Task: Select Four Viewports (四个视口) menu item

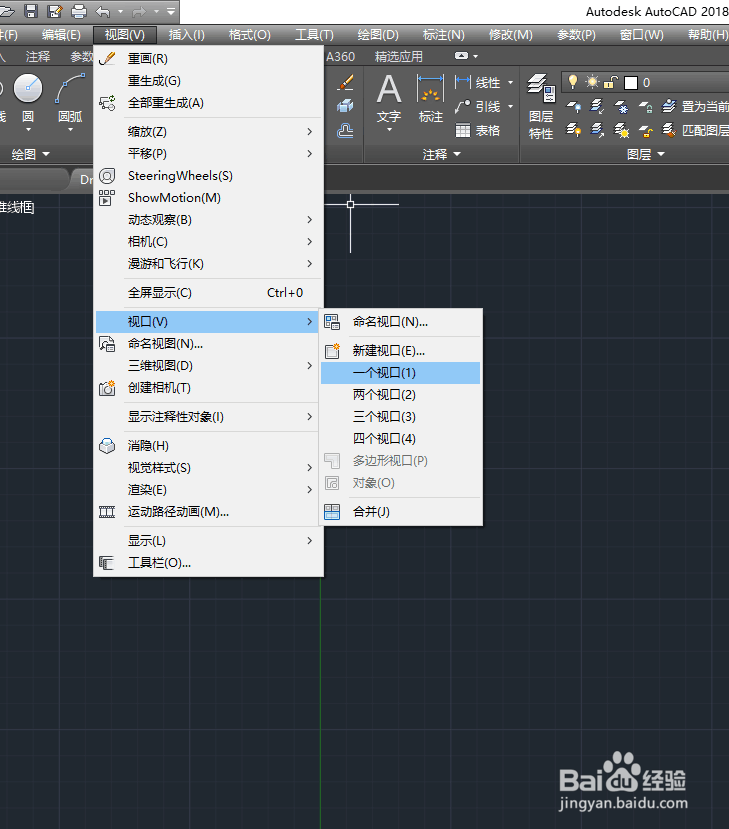Action: tap(401, 439)
